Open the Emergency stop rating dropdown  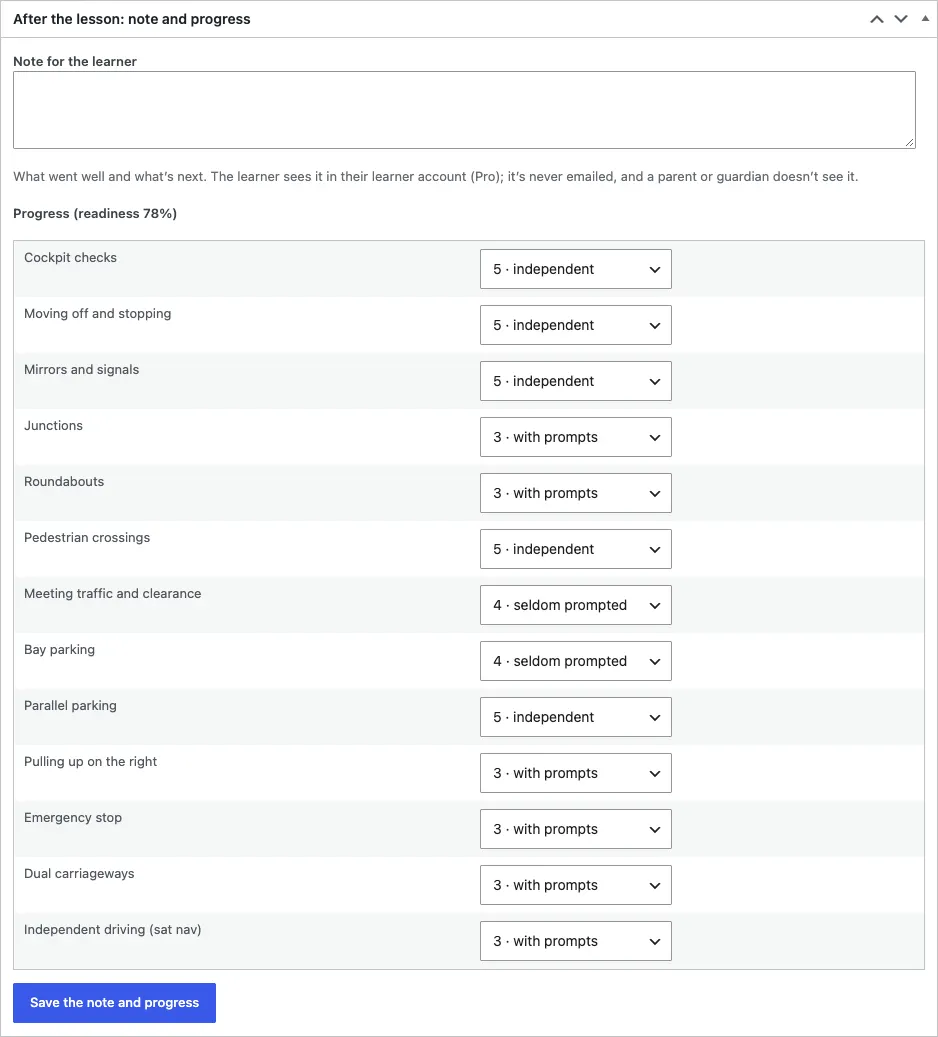point(576,829)
